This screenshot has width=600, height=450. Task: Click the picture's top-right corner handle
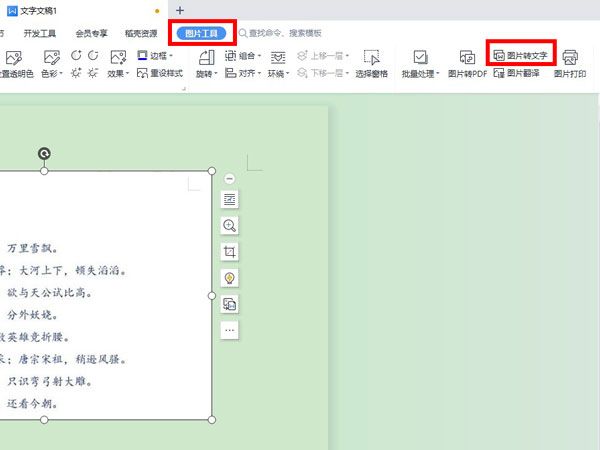point(212,171)
